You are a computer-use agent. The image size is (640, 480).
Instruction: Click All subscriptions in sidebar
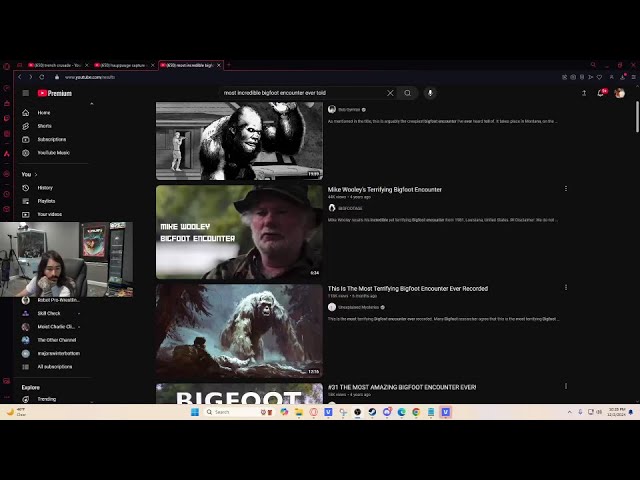[x=54, y=366]
